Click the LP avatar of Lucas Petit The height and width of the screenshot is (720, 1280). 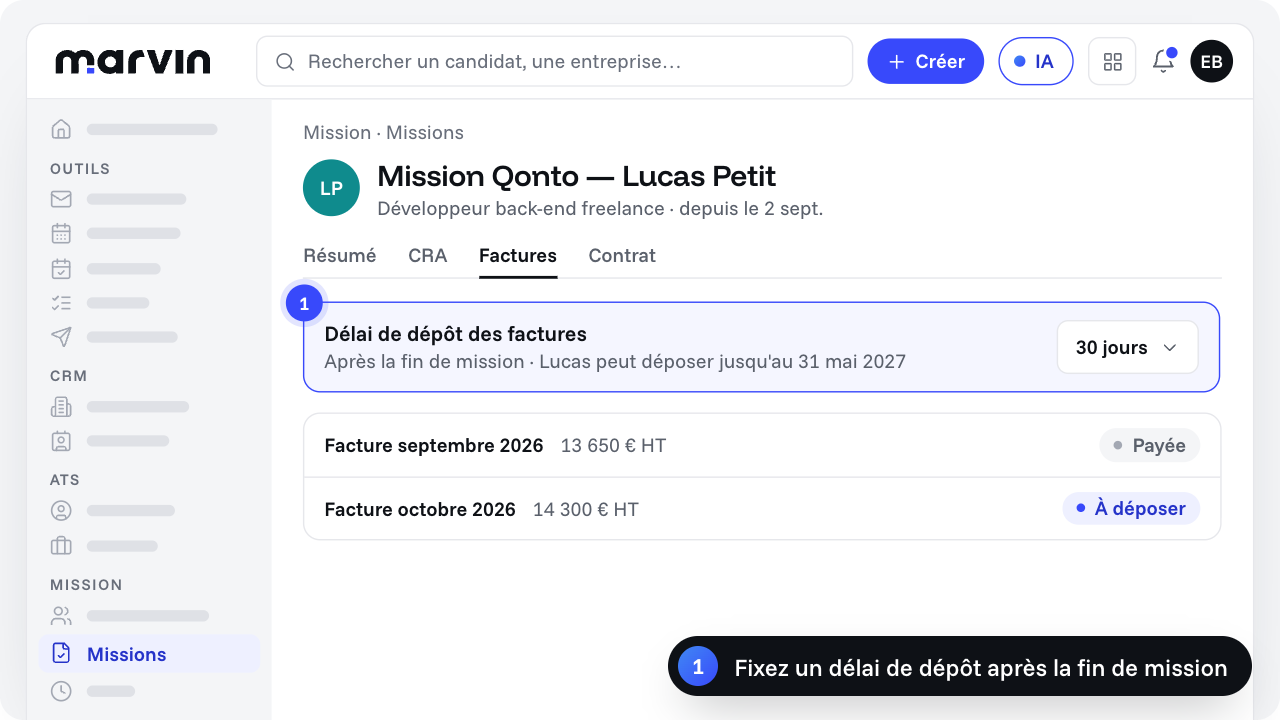coord(331,188)
